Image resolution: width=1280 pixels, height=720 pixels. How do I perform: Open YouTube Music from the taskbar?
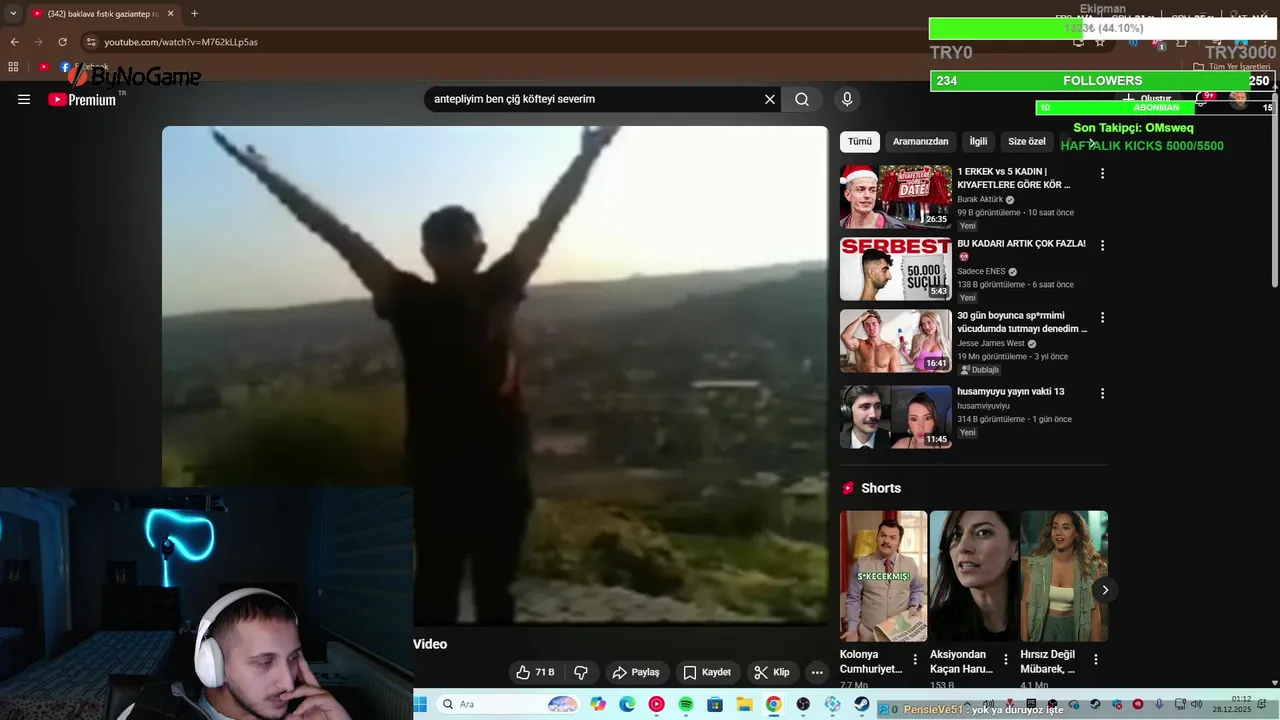click(x=656, y=704)
